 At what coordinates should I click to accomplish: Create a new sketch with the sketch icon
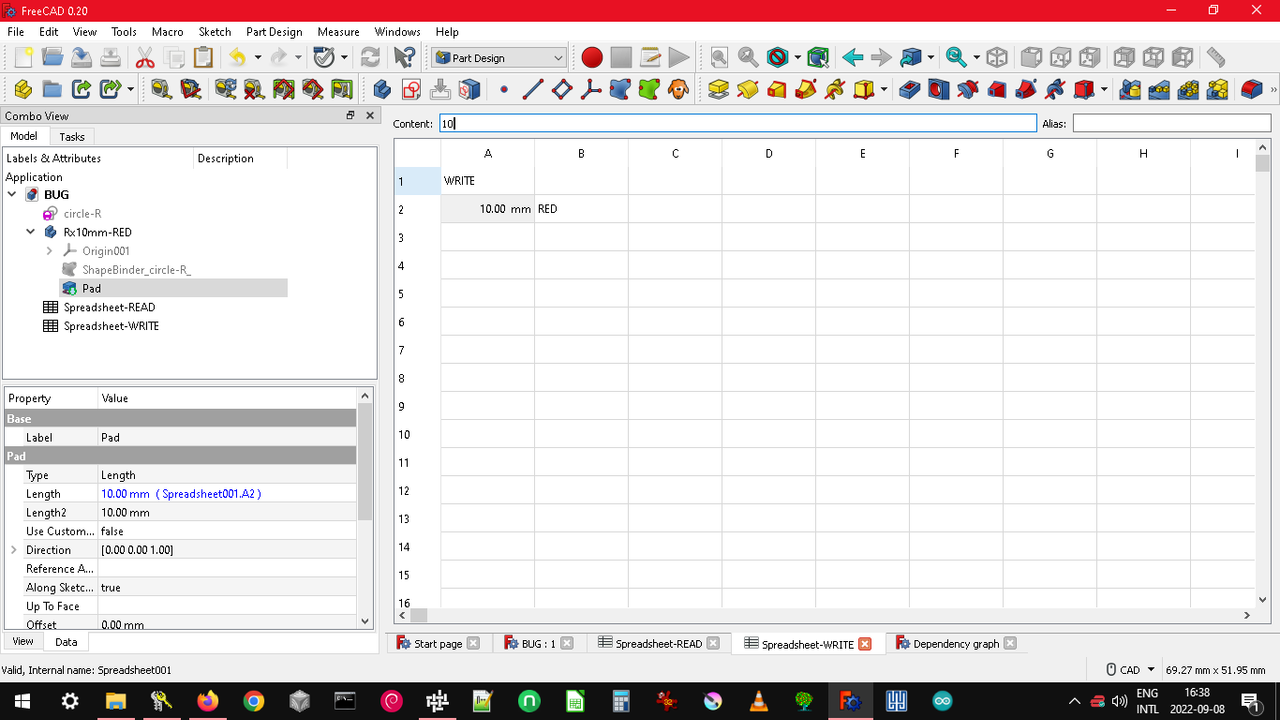coord(409,89)
